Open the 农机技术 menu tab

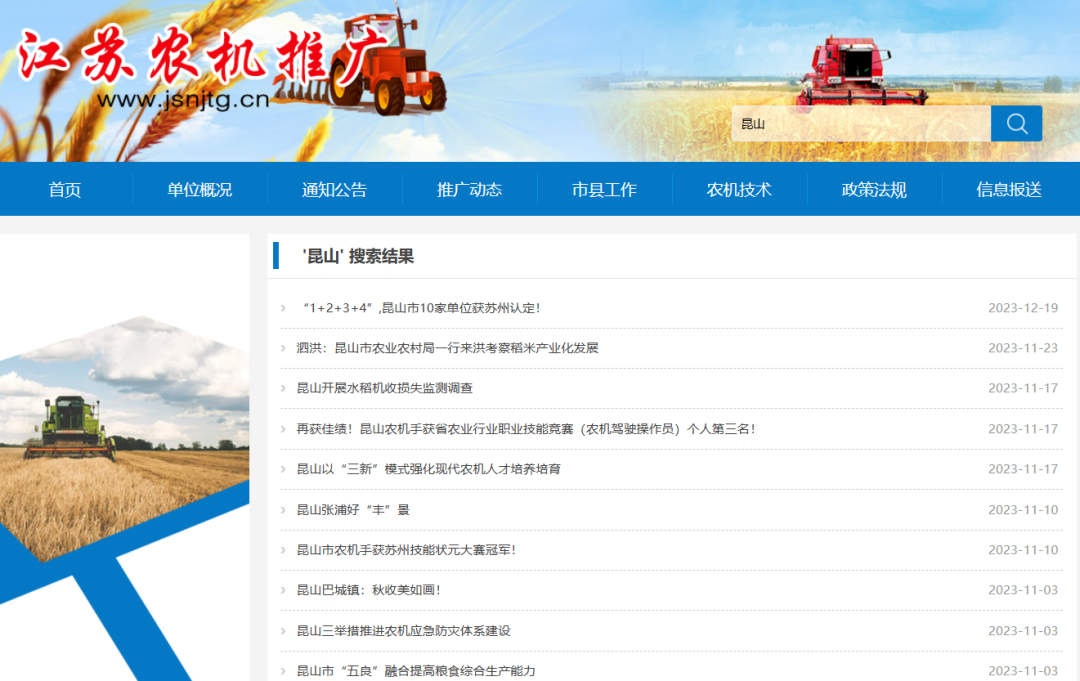tap(739, 190)
